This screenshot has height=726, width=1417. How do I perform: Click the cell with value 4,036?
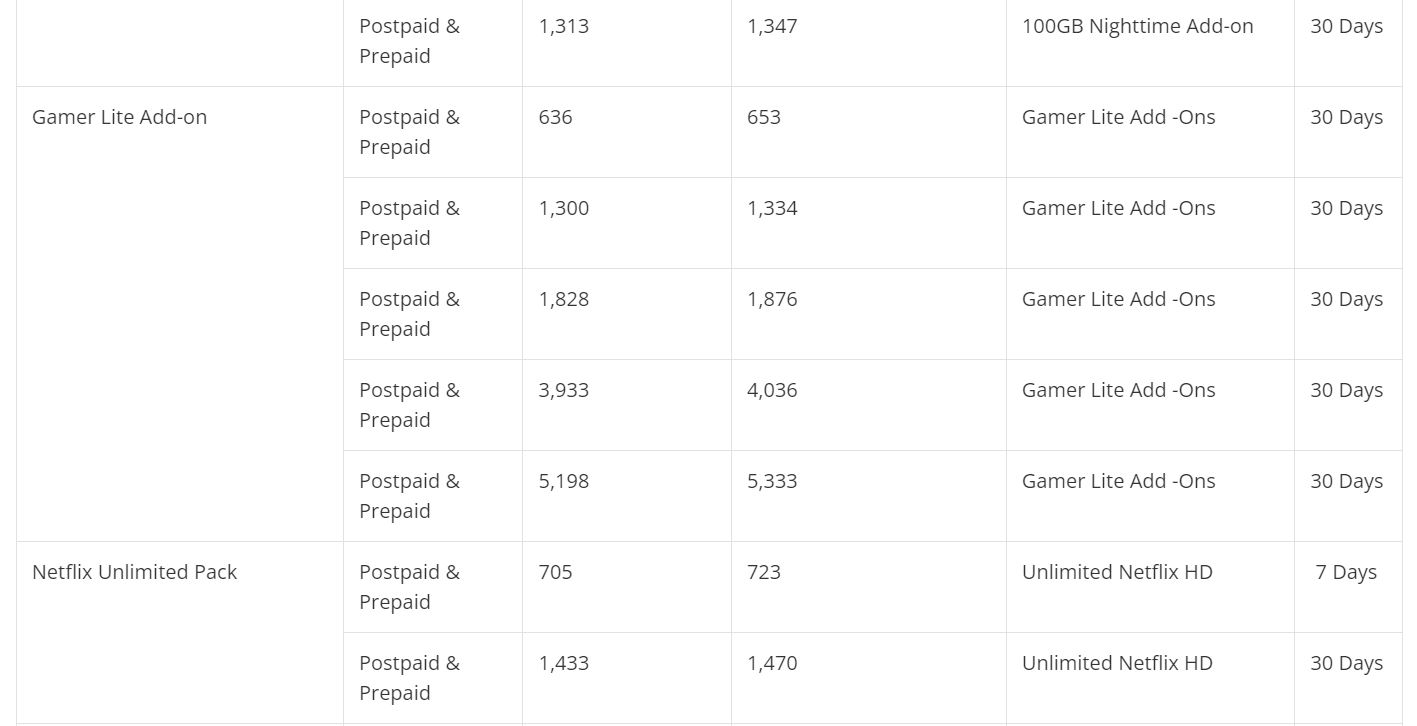(772, 390)
